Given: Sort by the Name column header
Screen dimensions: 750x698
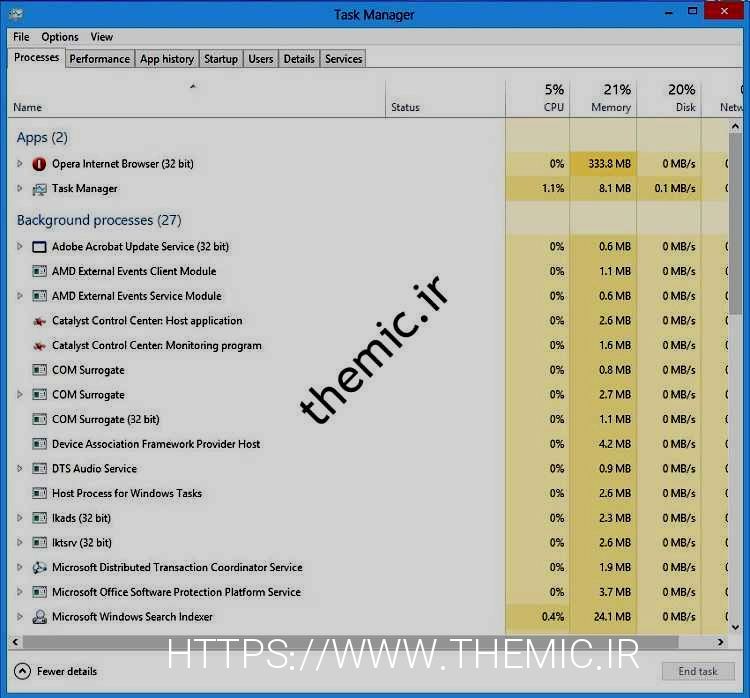Looking at the screenshot, I should (196, 99).
